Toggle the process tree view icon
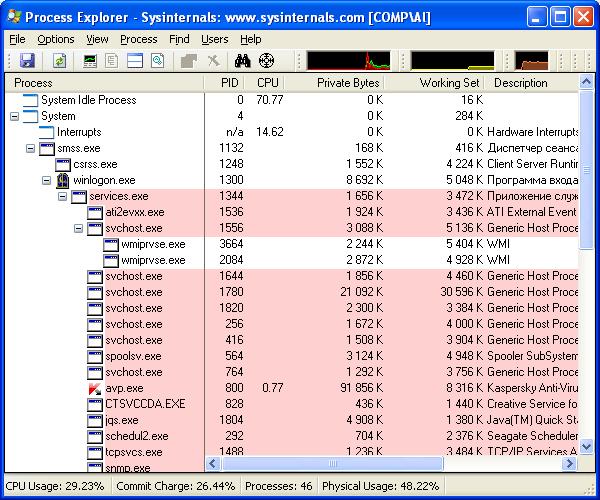600x500 pixels. click(112, 61)
